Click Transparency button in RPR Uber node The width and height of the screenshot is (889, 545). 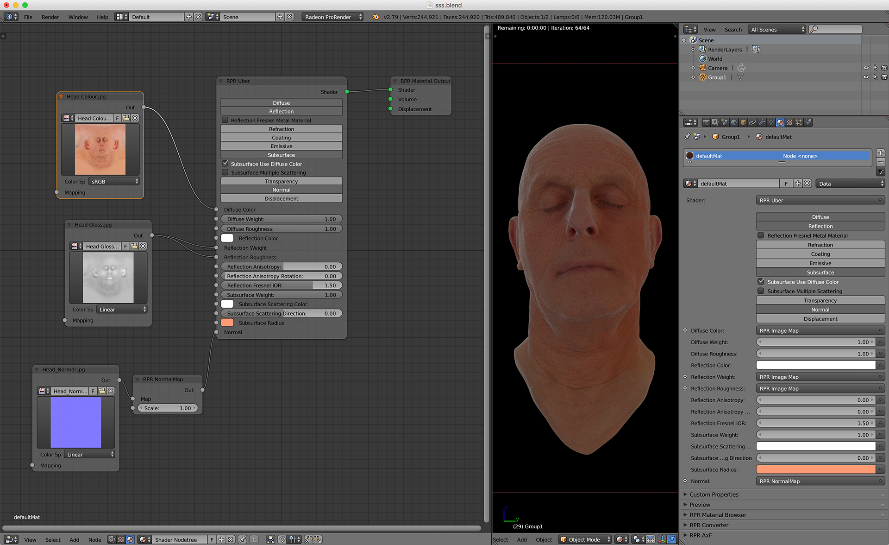click(x=281, y=181)
